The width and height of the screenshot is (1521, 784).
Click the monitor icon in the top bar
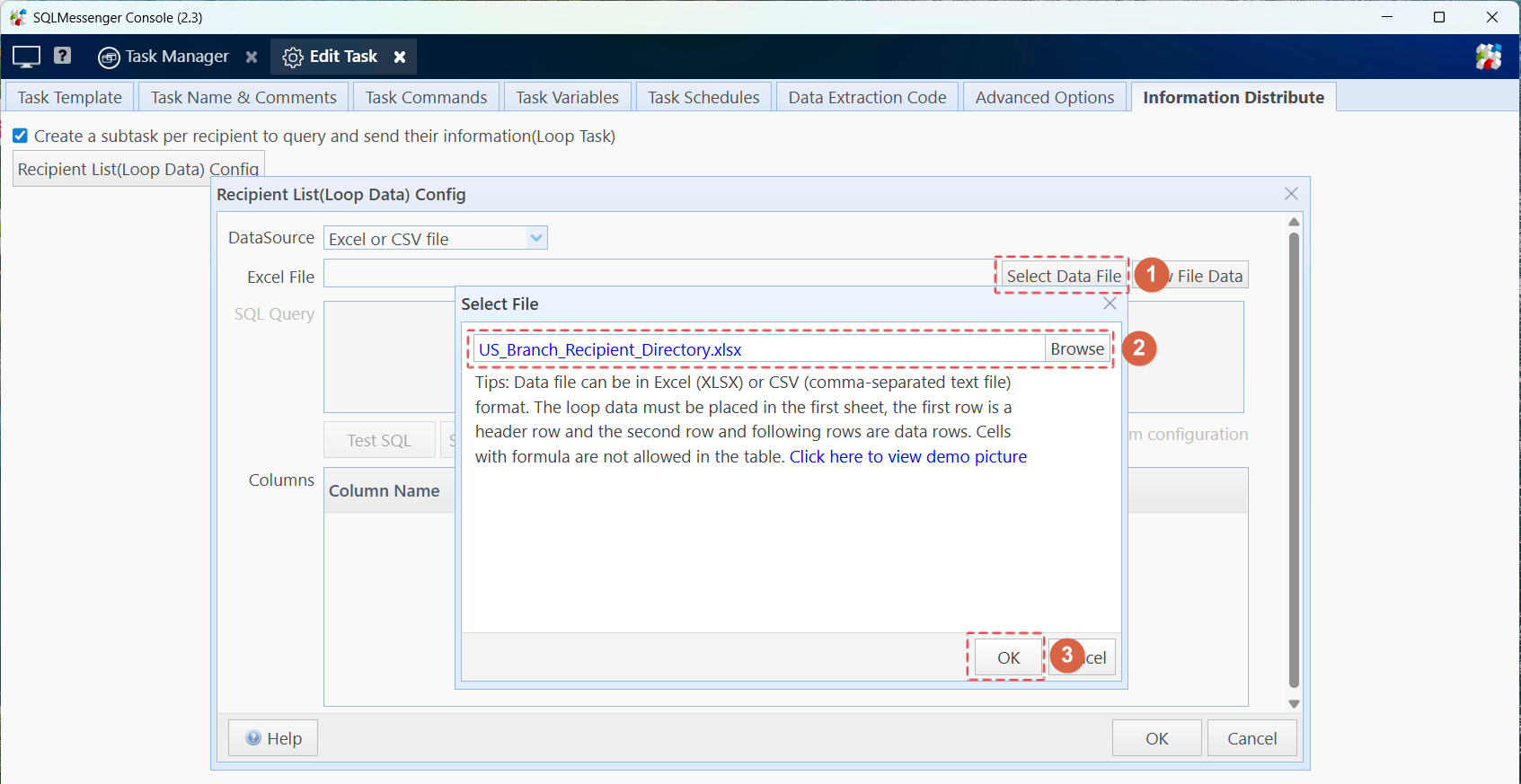26,57
